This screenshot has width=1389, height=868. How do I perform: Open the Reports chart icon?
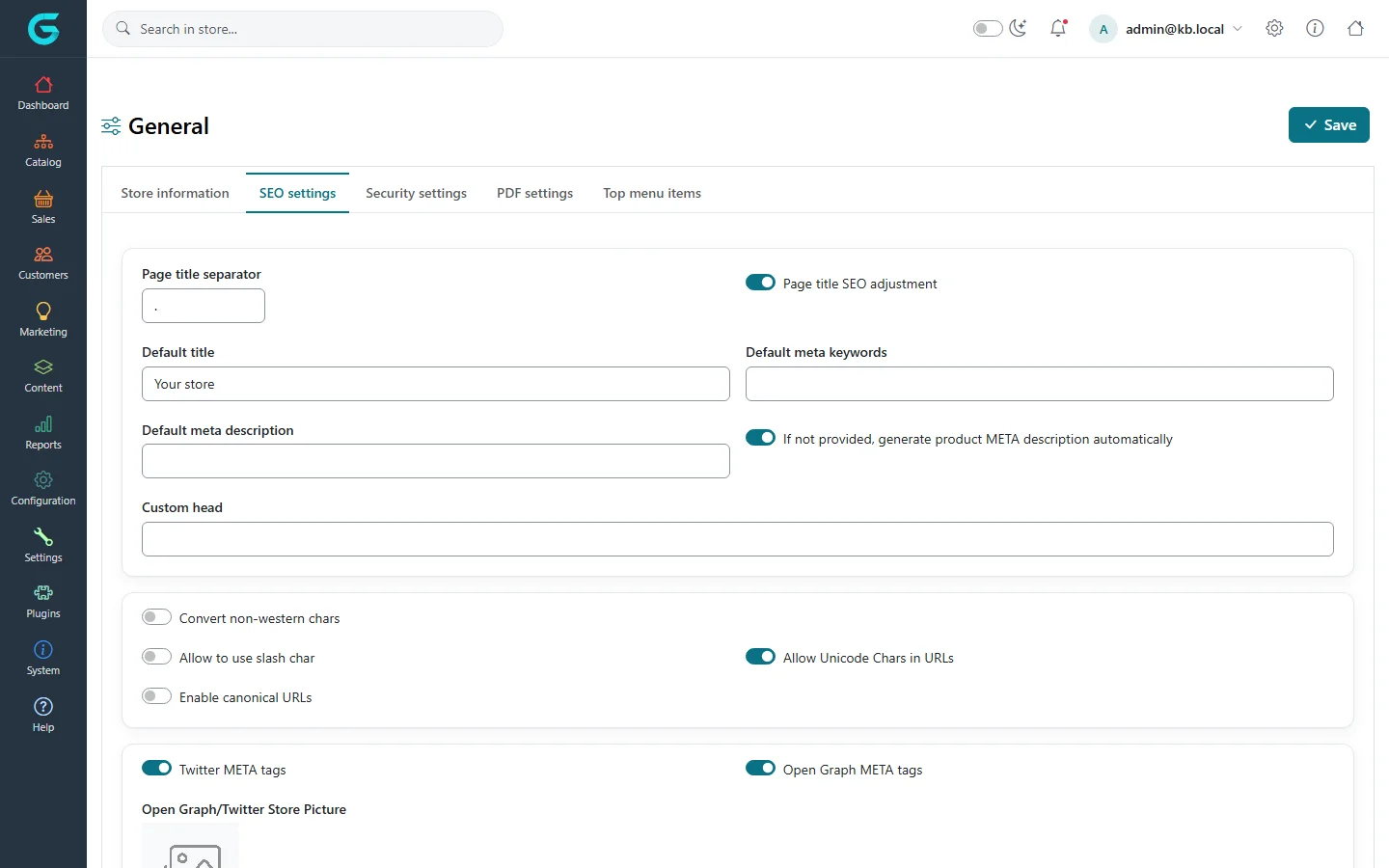click(43, 424)
